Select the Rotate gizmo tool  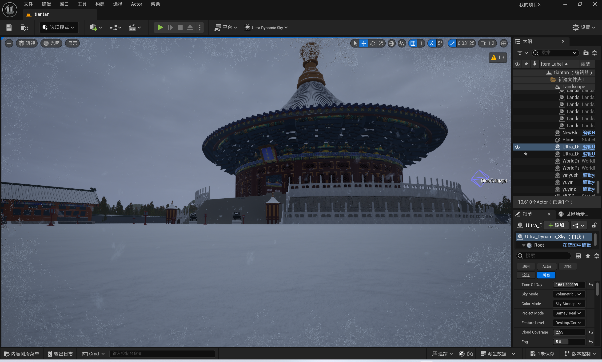tap(372, 43)
